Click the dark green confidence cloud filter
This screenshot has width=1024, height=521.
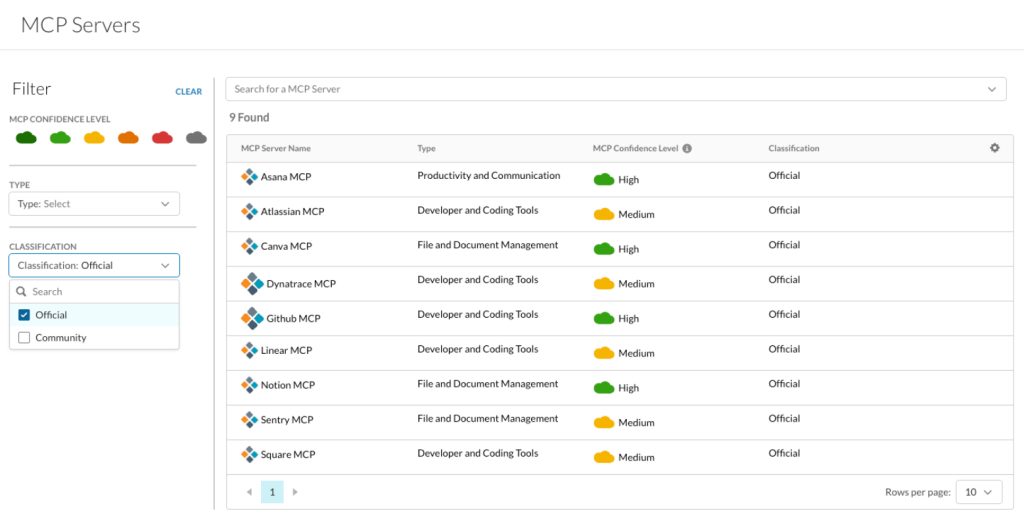(26, 138)
